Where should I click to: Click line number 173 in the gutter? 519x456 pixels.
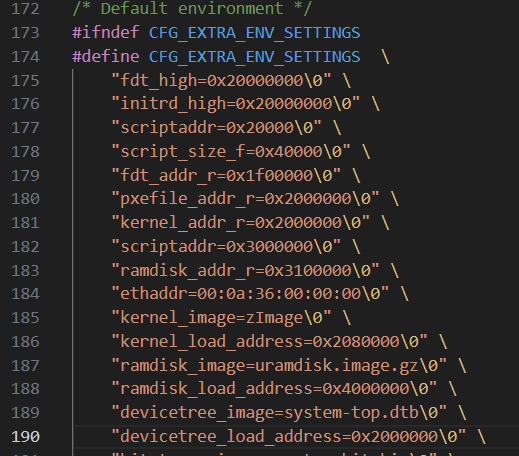point(25,33)
